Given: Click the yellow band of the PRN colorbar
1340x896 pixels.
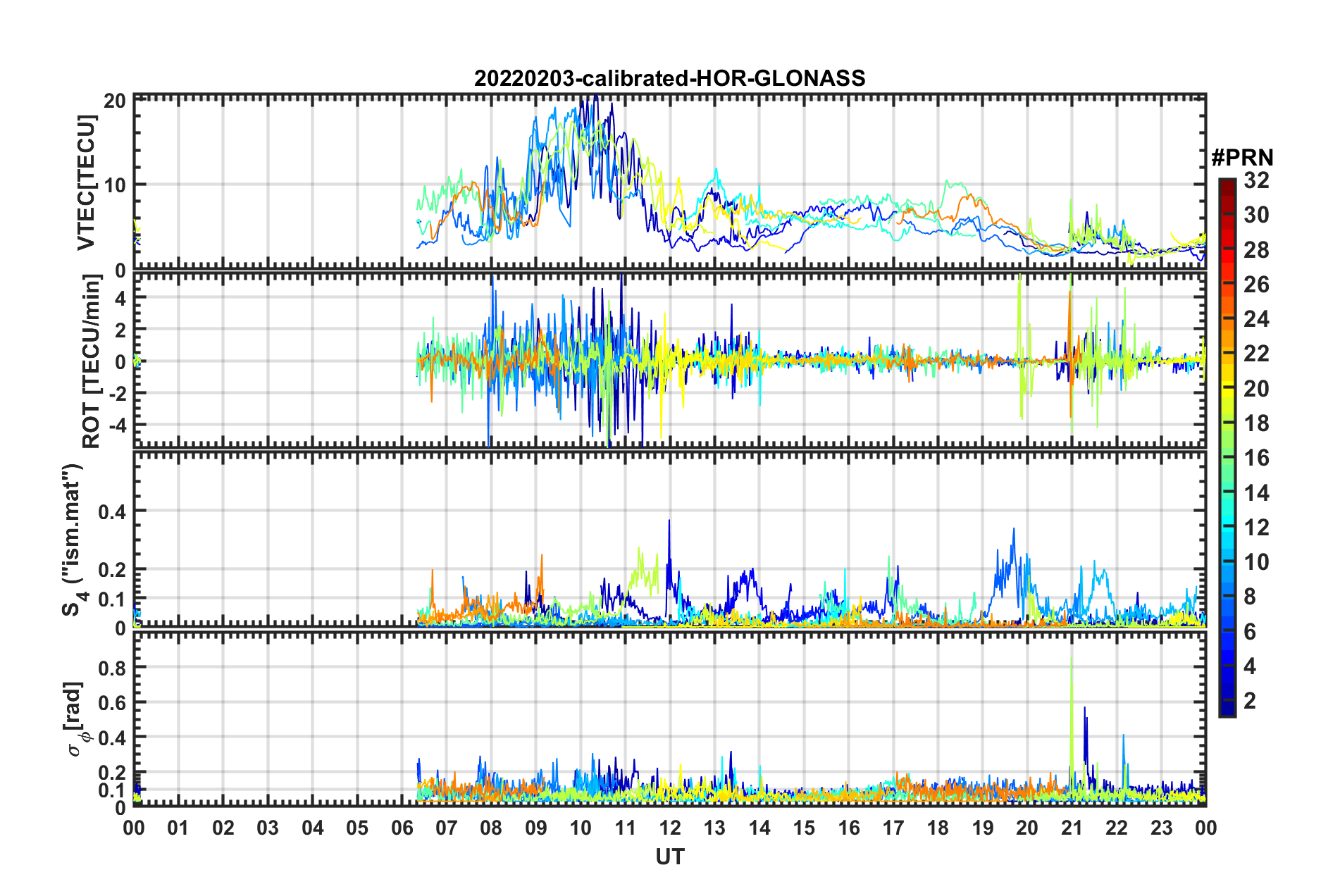Looking at the screenshot, I should (x=1227, y=385).
